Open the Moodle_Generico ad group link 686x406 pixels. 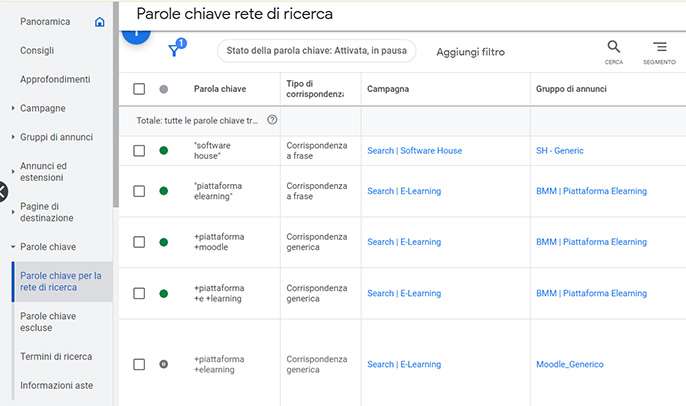pyautogui.click(x=569, y=364)
